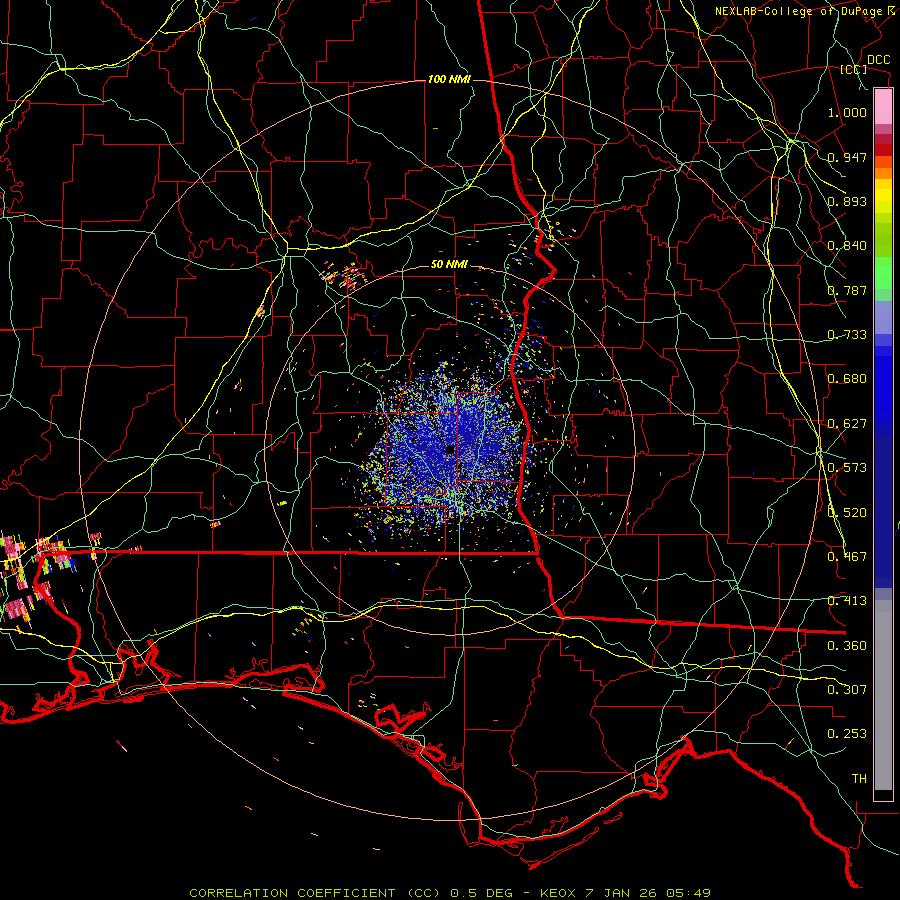Select the 0.520 legend value
The height and width of the screenshot is (900, 900).
point(847,513)
